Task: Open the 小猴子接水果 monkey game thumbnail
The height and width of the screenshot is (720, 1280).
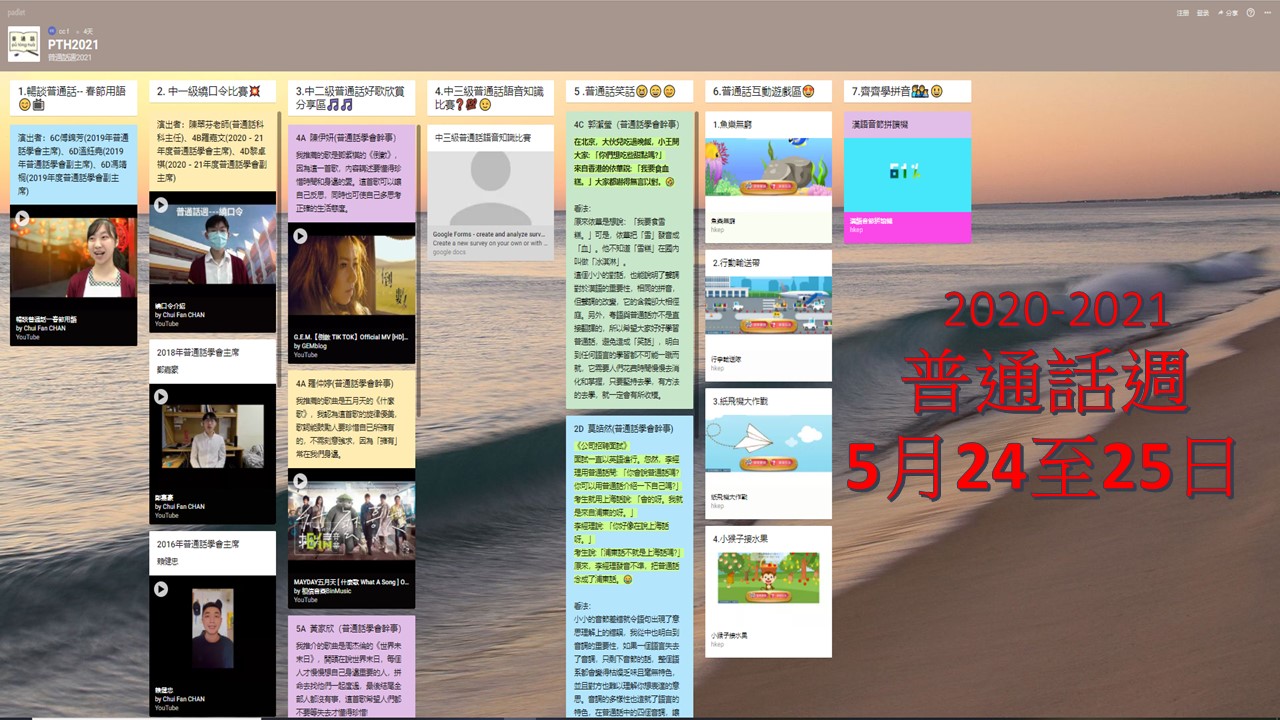Action: 768,578
